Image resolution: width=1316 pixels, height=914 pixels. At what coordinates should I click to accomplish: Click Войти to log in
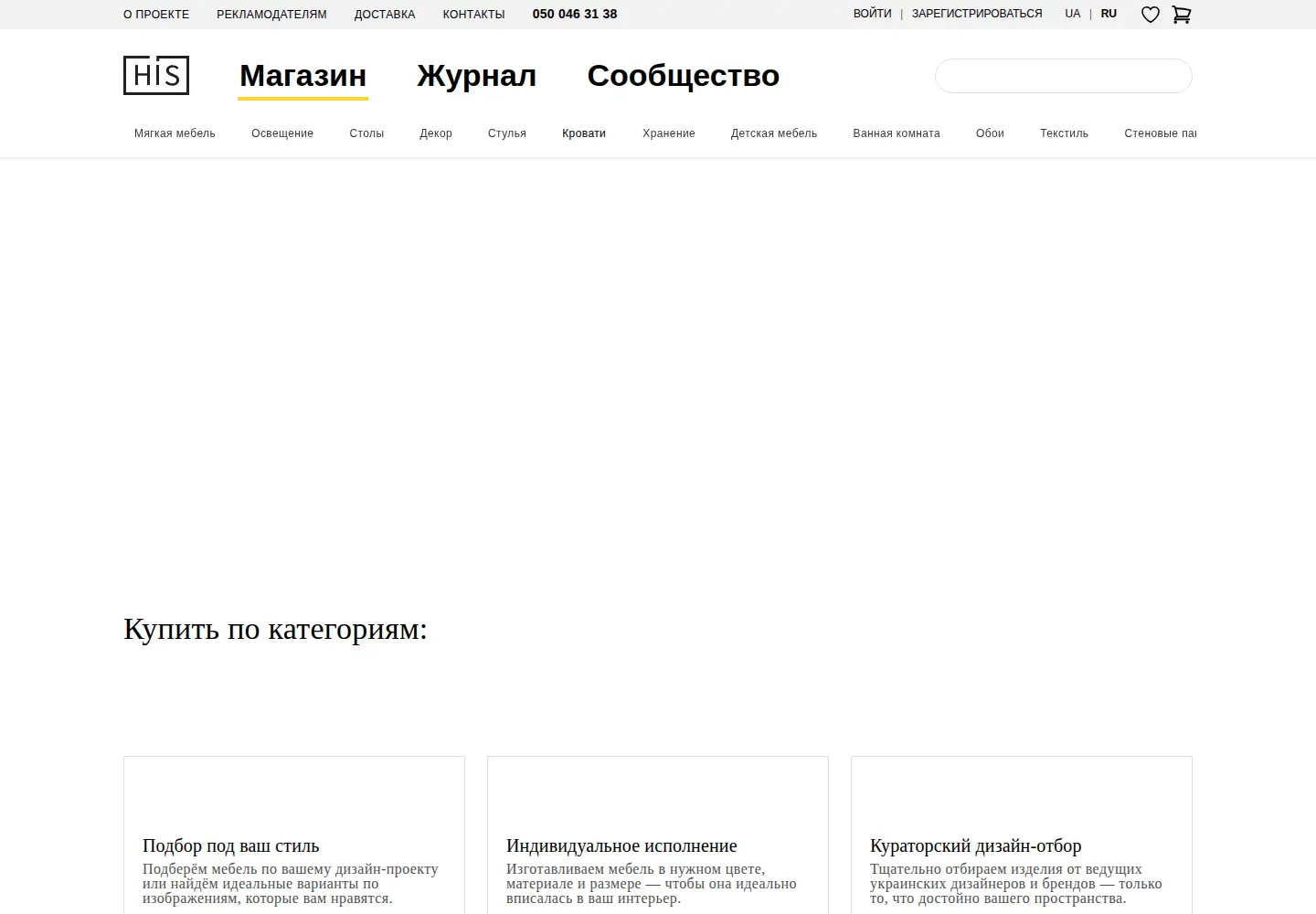click(873, 14)
